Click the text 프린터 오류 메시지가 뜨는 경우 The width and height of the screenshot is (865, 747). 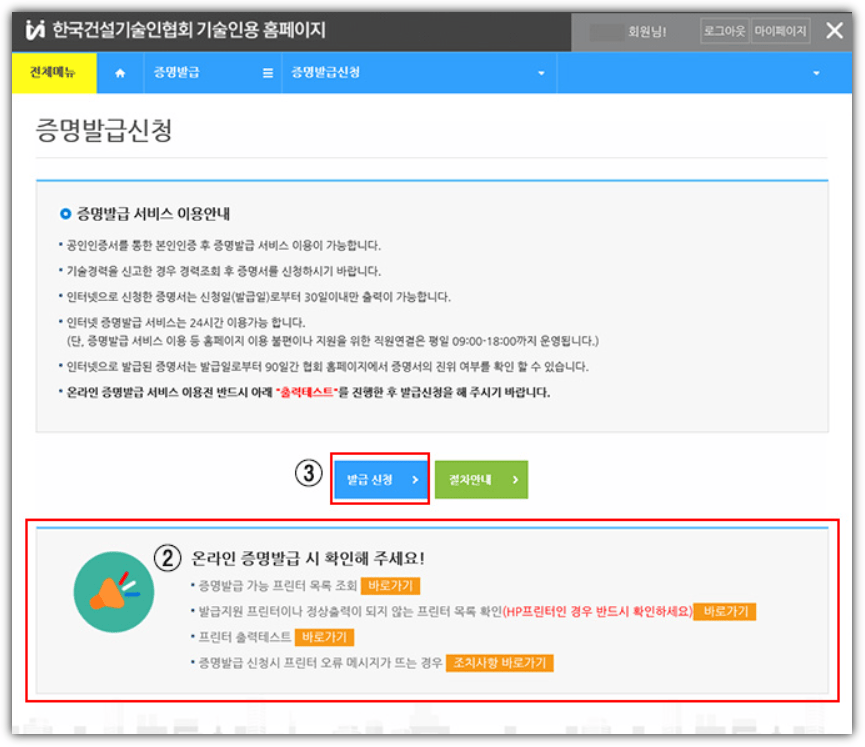coord(363,663)
